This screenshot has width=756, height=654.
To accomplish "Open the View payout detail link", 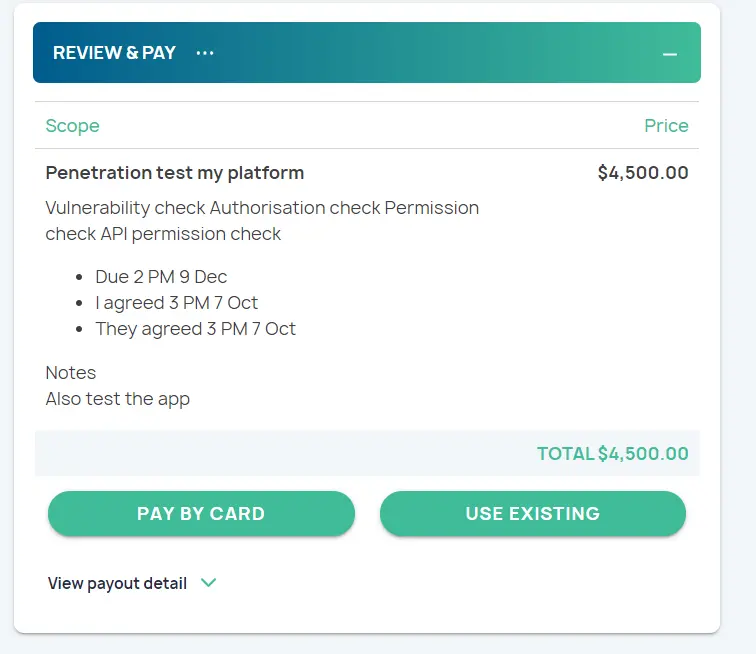I will tap(117, 583).
